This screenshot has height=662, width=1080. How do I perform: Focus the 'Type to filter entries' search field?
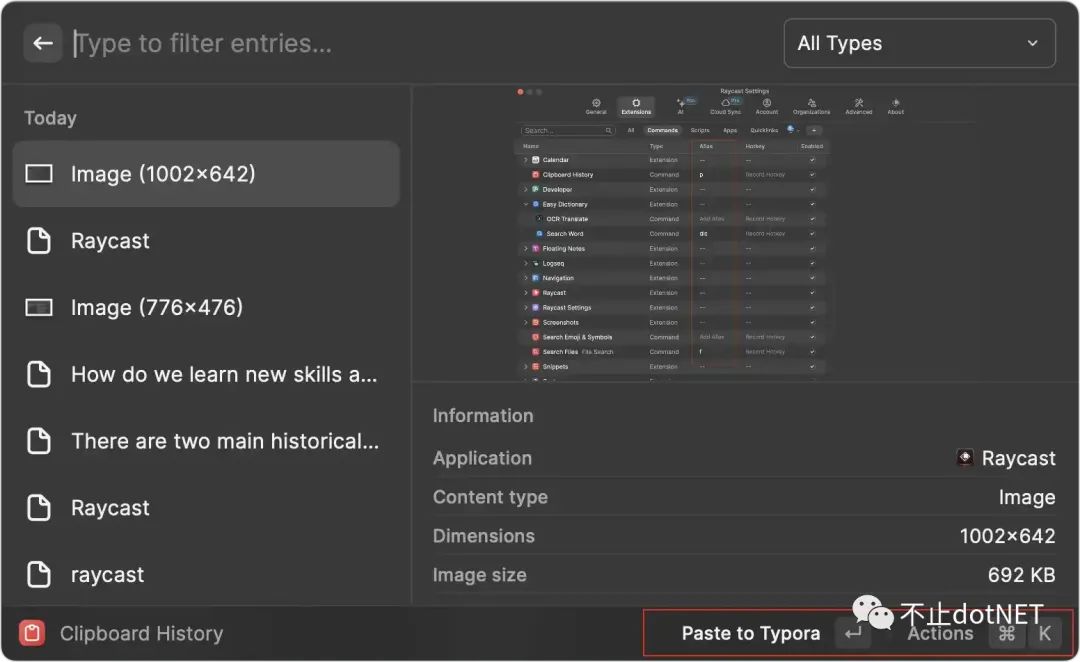pos(424,43)
